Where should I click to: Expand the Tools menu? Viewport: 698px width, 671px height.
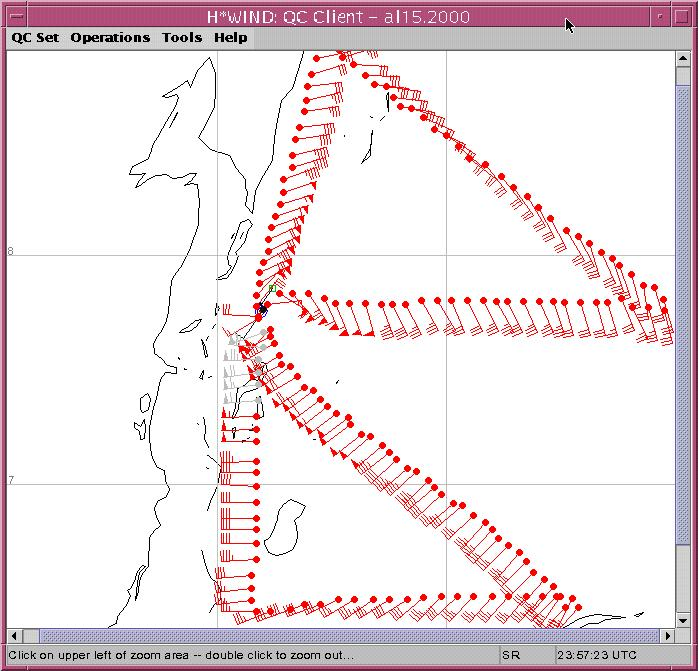182,38
